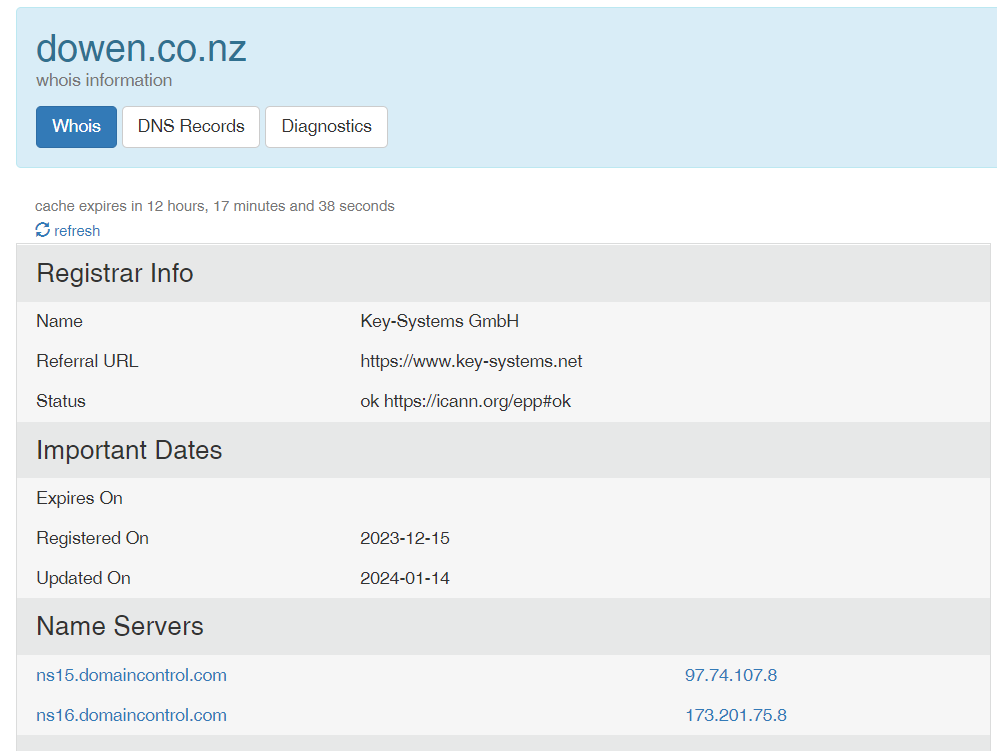Click the refresh text link
The width and height of the screenshot is (997, 751).
tap(77, 231)
